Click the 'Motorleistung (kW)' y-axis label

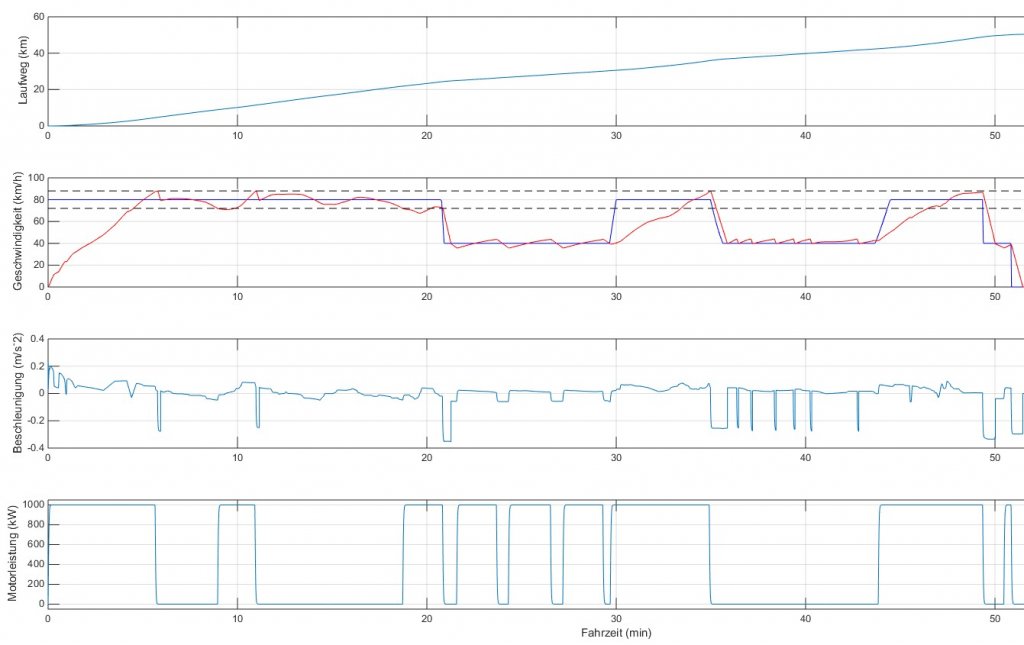[x=12, y=553]
